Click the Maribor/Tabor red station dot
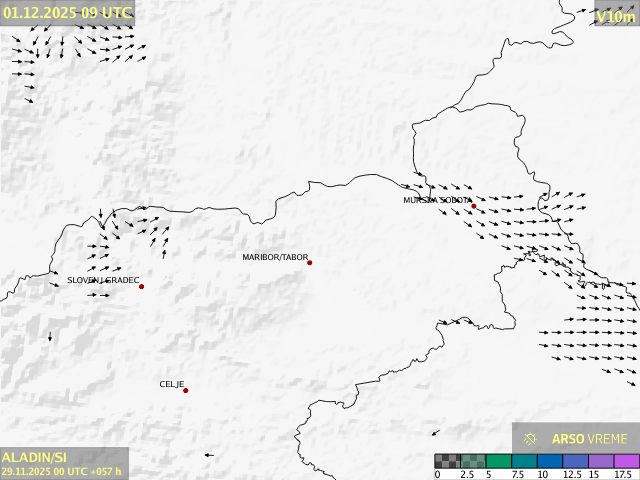Viewport: 640px width, 480px height. click(x=310, y=263)
